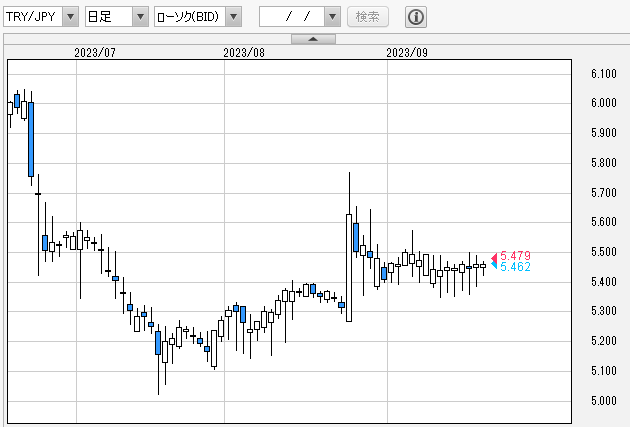Viewport: 630px width, 427px height.
Task: Click the 6.000 price axis label
Action: (x=604, y=103)
